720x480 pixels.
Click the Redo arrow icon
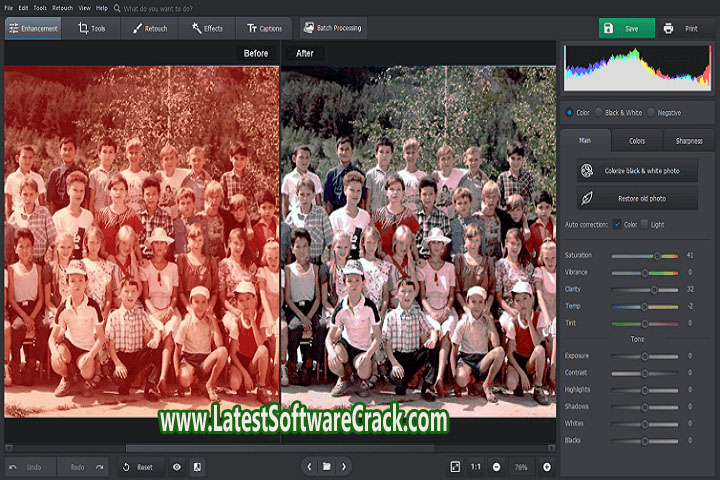[x=100, y=467]
